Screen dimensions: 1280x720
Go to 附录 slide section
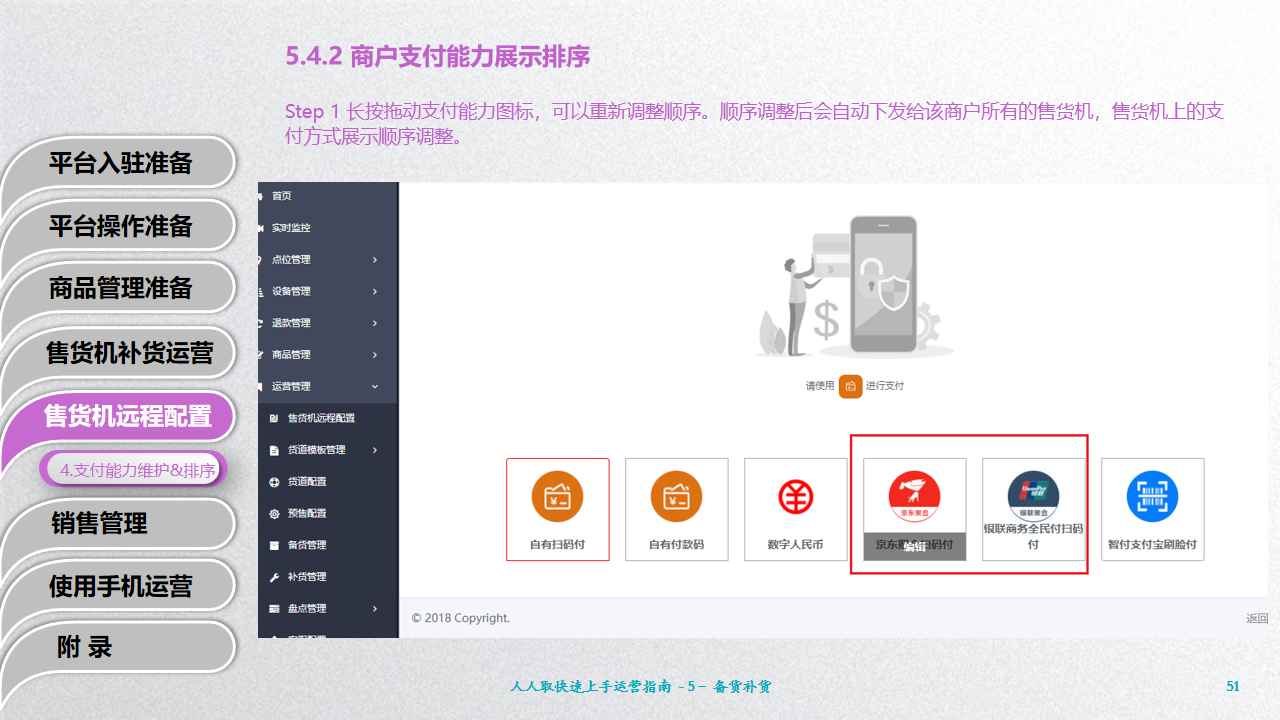pos(85,647)
